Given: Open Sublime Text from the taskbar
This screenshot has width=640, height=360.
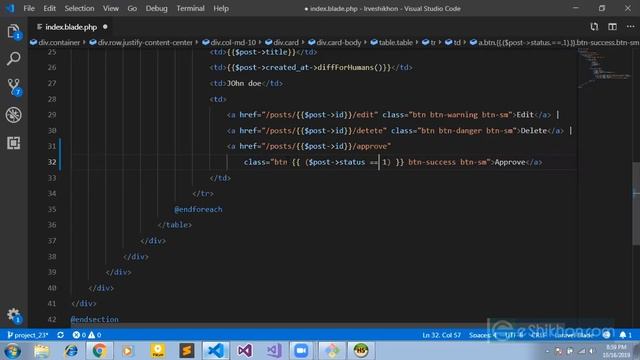Looking at the screenshot, I should [187, 351].
